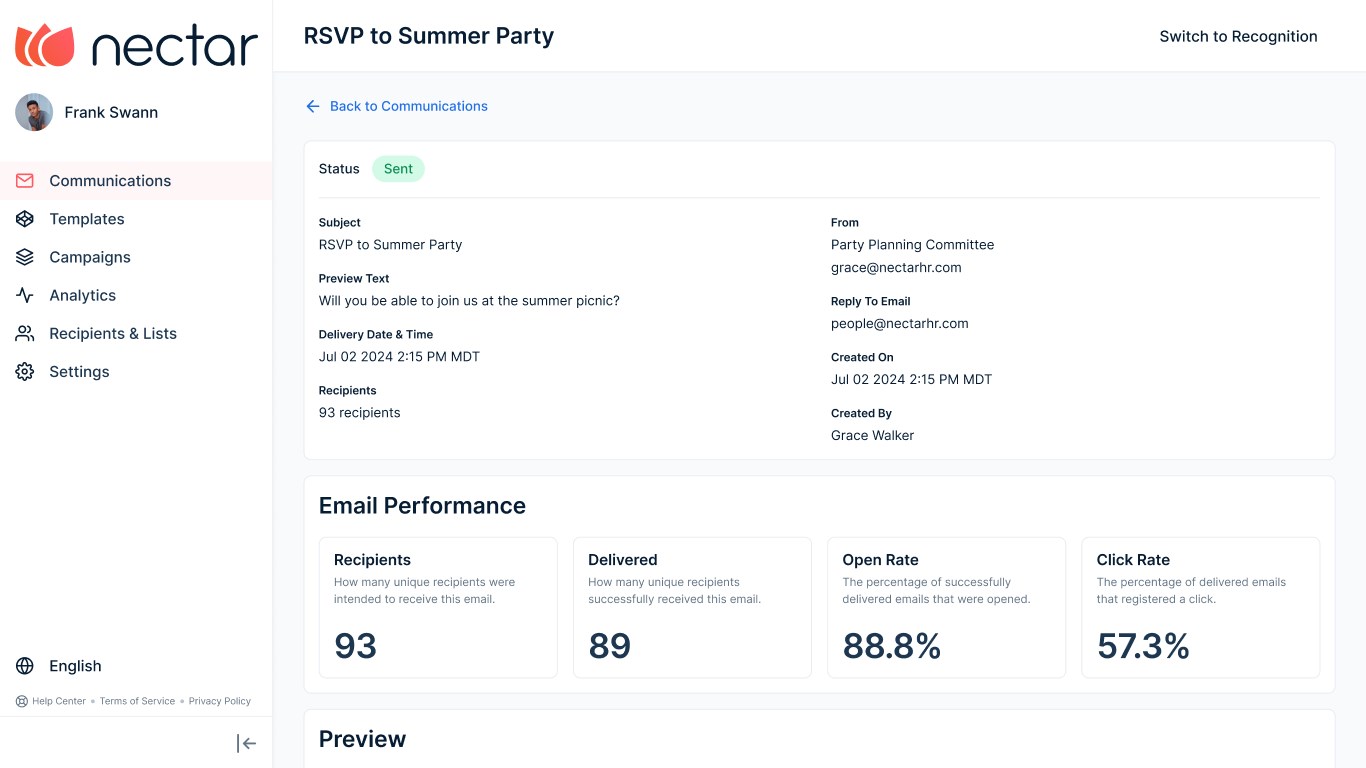Click the Settings gear icon
Image resolution: width=1366 pixels, height=768 pixels.
click(x=25, y=371)
